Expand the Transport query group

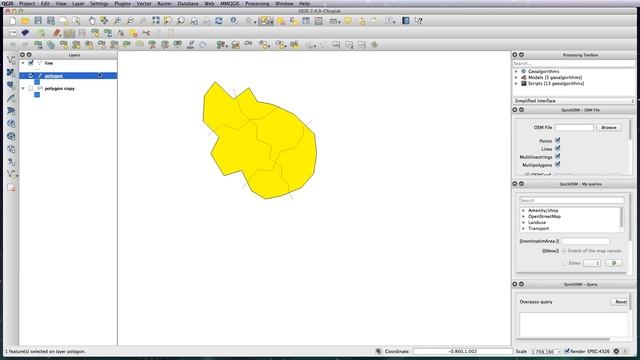(x=523, y=229)
